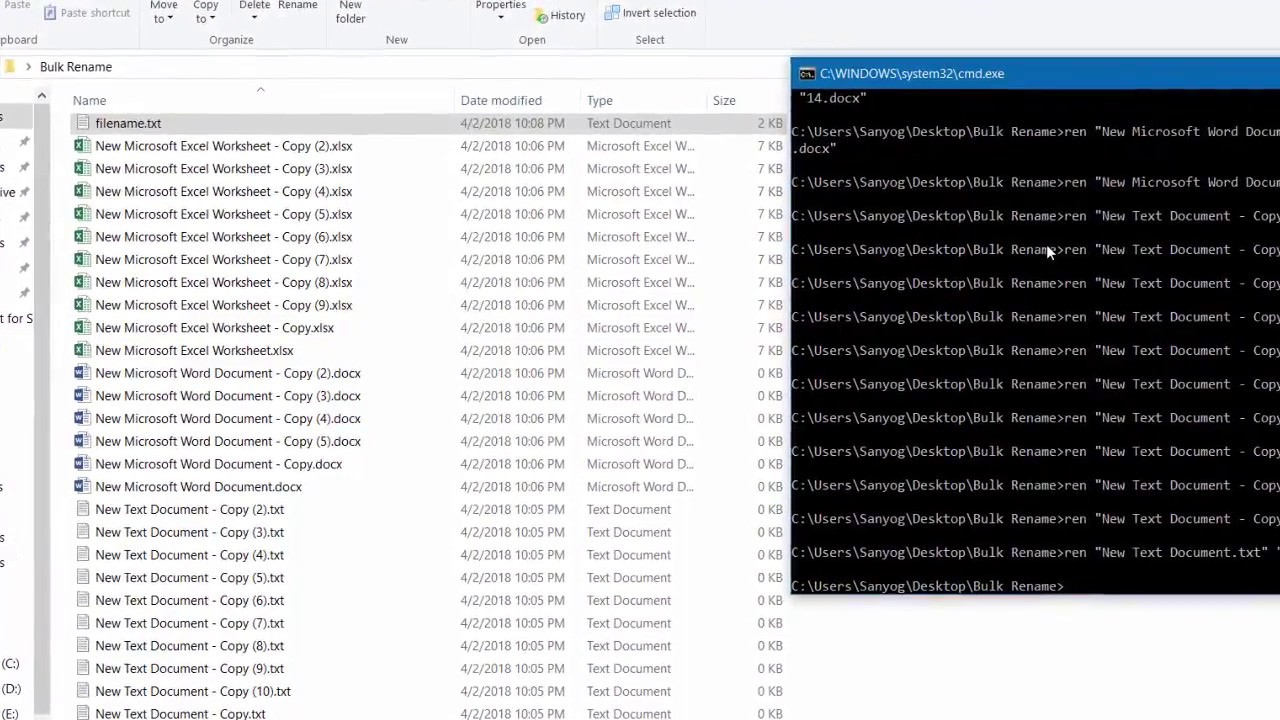The height and width of the screenshot is (720, 1280).
Task: Select New Text Document - Copy (7).txt name
Action: 190,623
